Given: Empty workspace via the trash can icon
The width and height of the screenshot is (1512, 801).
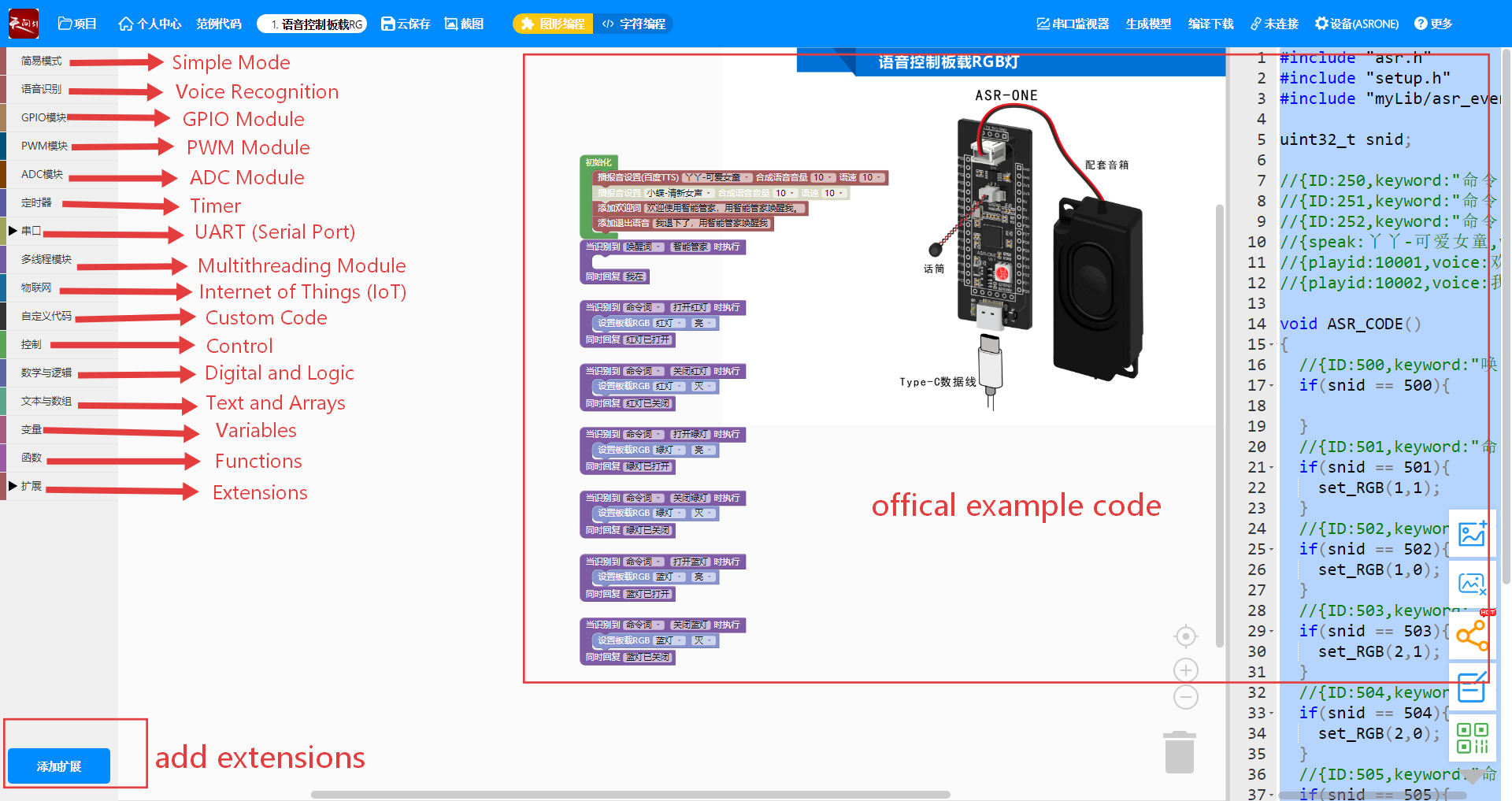Looking at the screenshot, I should pos(1178,752).
